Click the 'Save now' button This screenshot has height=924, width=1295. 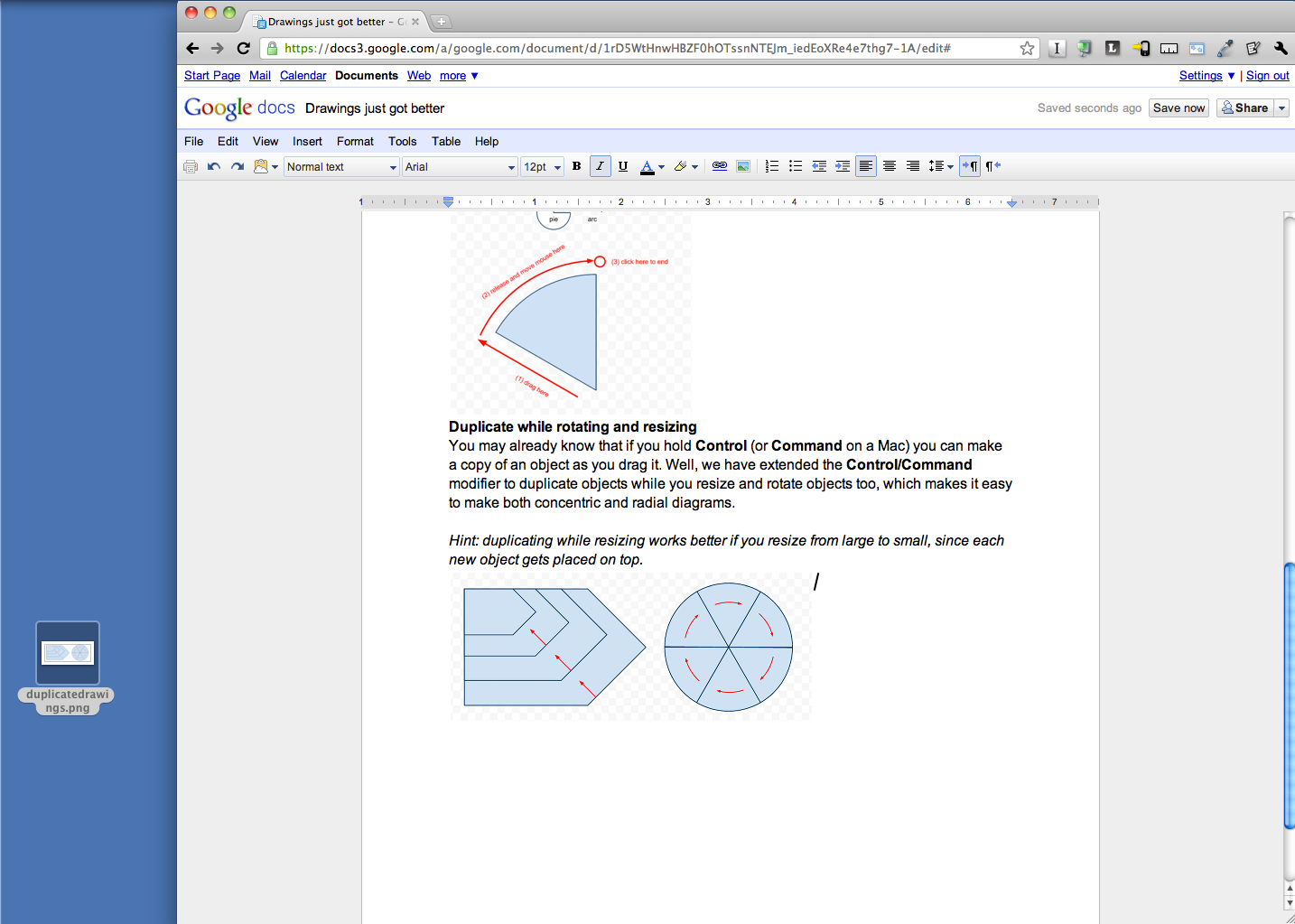point(1179,108)
